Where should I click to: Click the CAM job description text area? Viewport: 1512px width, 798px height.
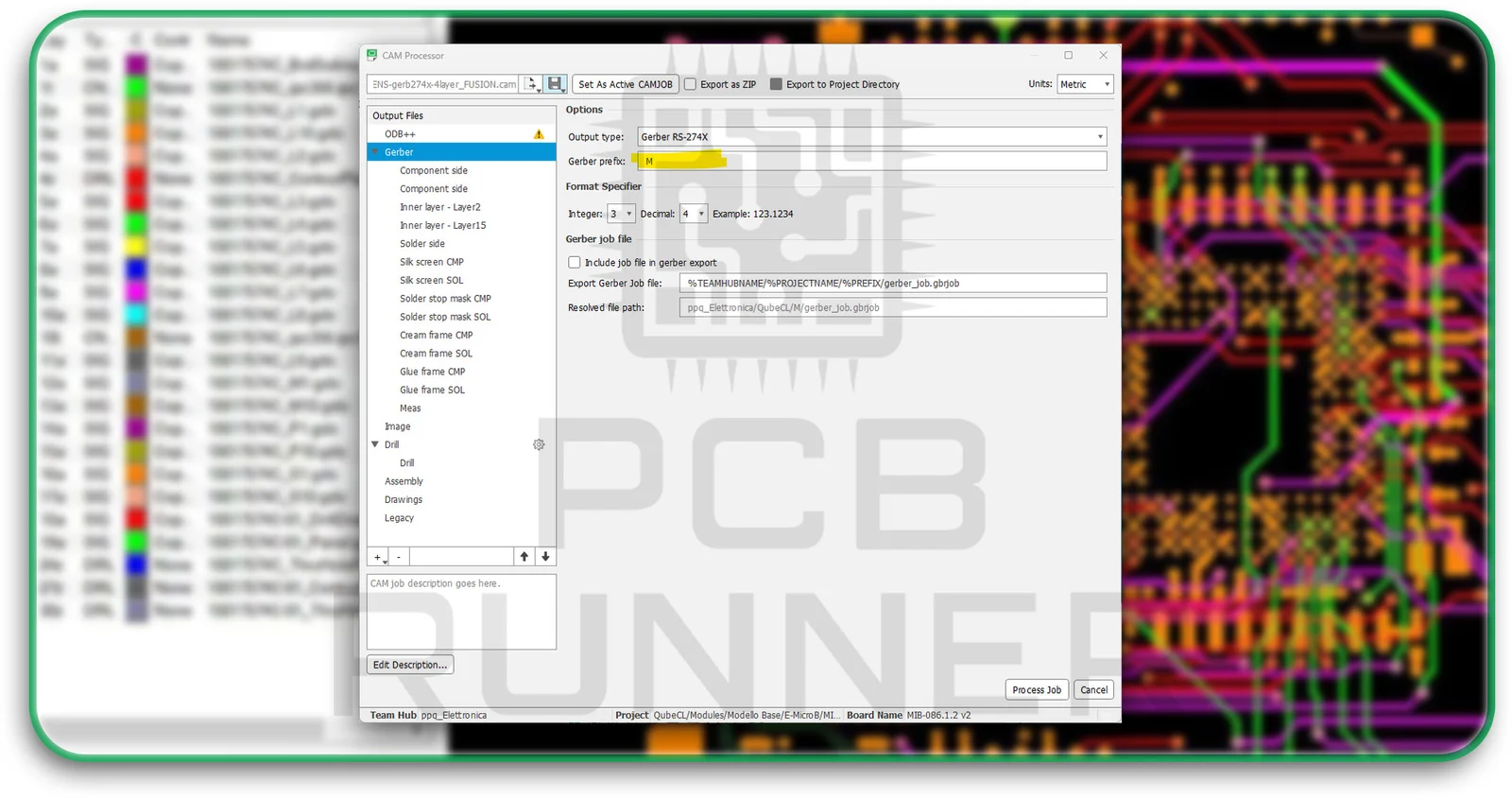point(461,611)
